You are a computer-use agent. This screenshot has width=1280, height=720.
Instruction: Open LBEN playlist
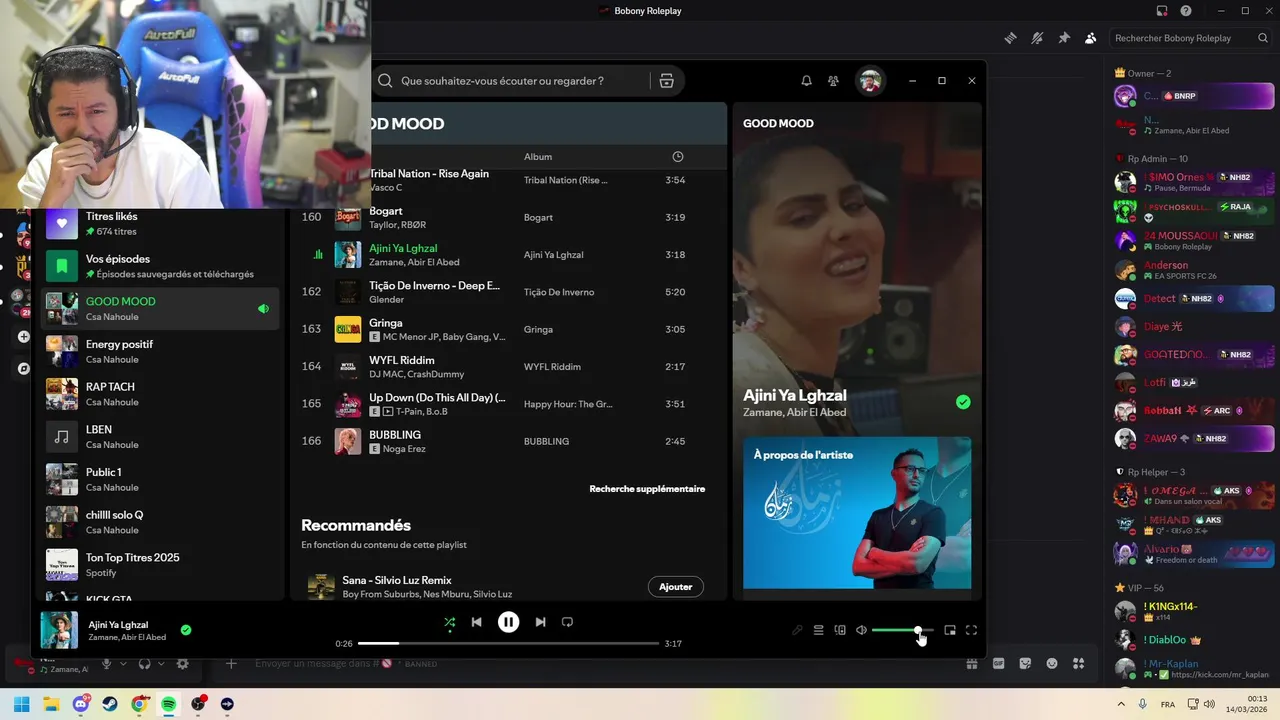[160, 437]
